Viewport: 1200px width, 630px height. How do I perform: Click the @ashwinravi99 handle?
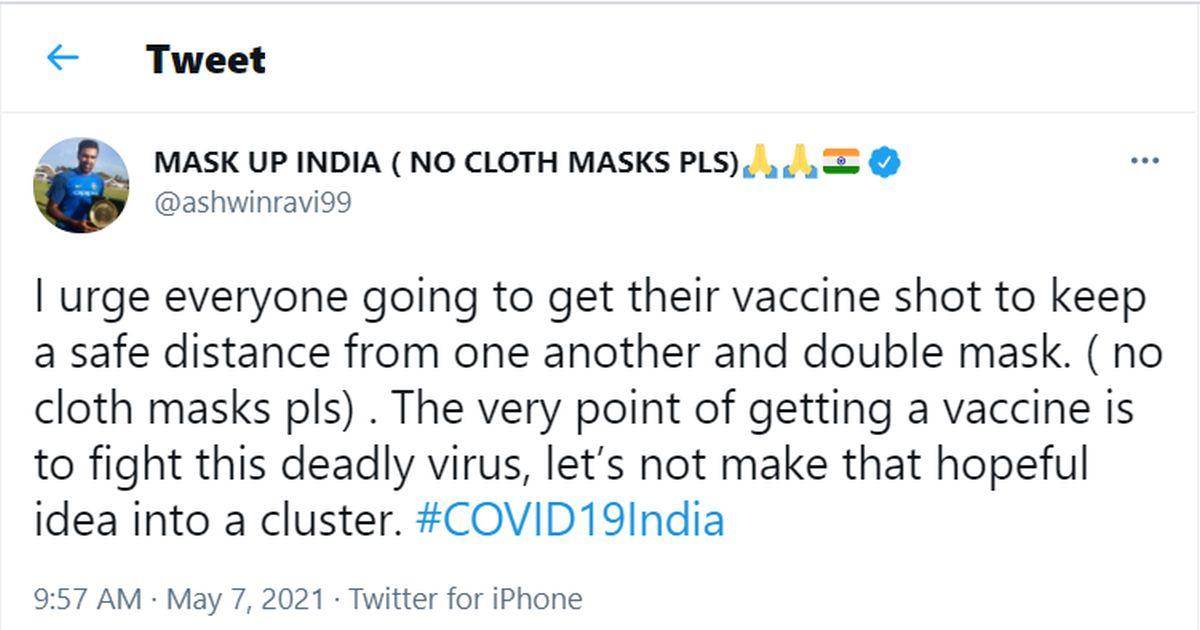coord(252,202)
